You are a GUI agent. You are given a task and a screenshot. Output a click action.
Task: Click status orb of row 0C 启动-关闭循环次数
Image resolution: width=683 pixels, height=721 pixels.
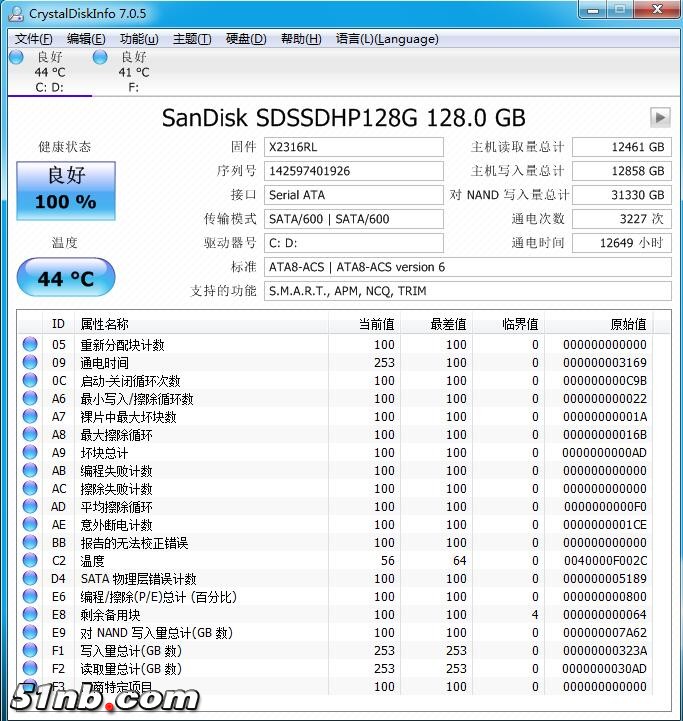coord(30,380)
